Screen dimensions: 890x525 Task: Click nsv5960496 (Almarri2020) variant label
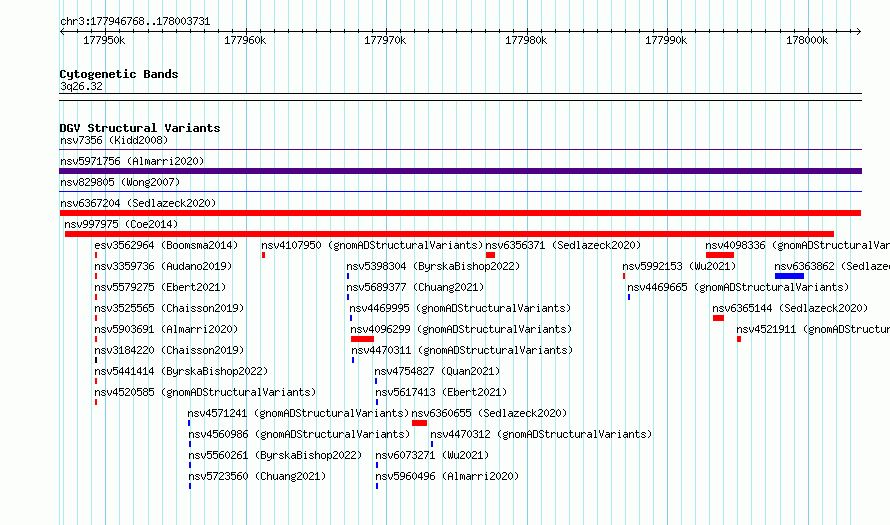447,476
